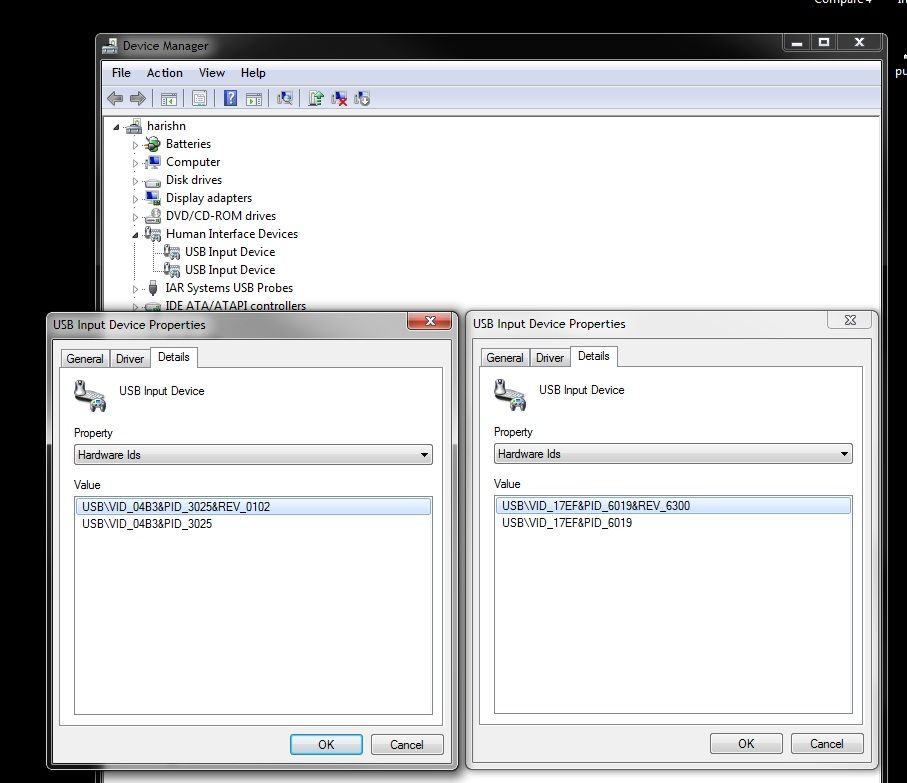
Task: Select Details tab in right Properties dialog
Action: (x=593, y=356)
